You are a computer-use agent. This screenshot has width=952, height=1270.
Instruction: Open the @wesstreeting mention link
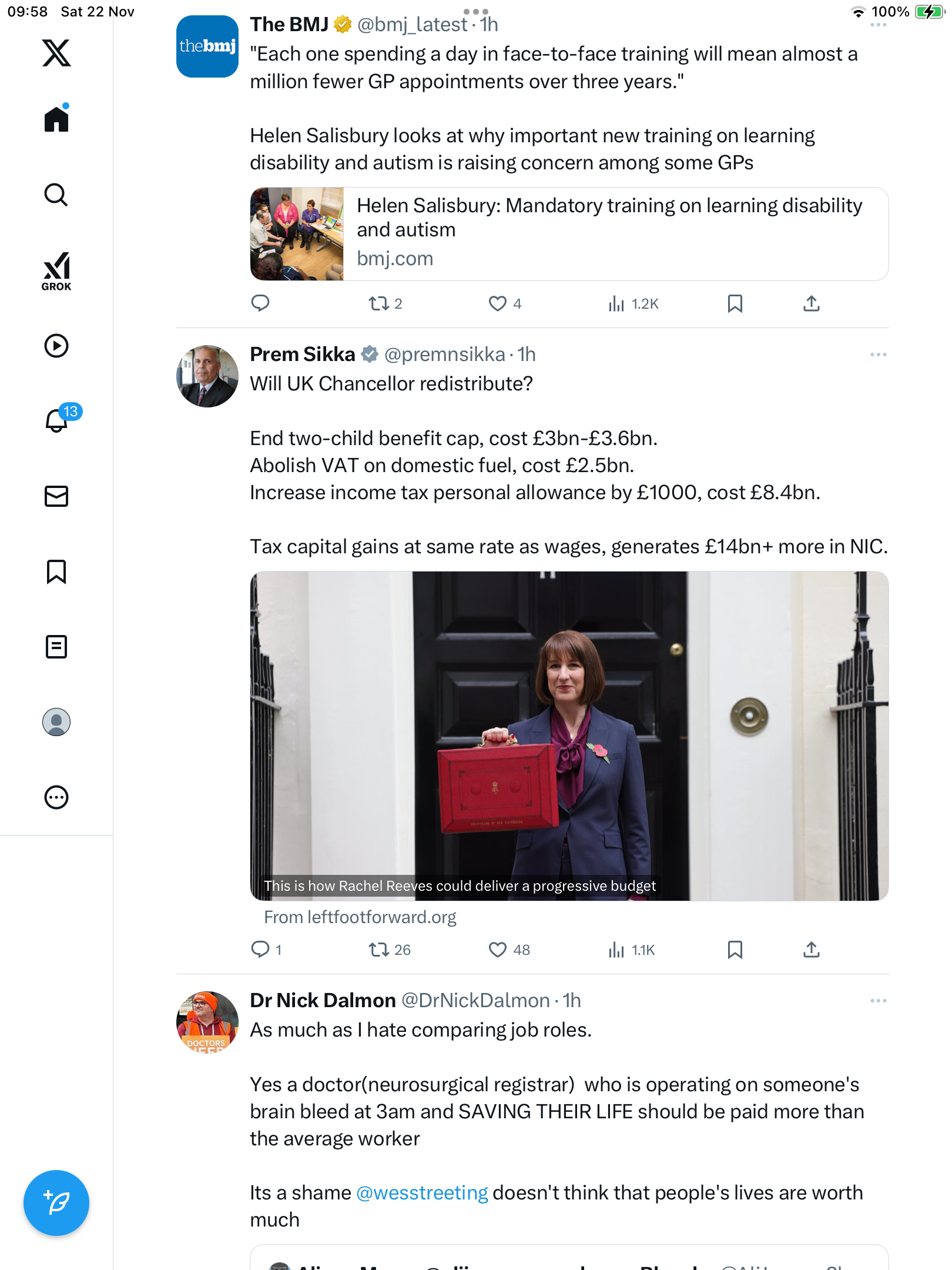pyautogui.click(x=422, y=1192)
